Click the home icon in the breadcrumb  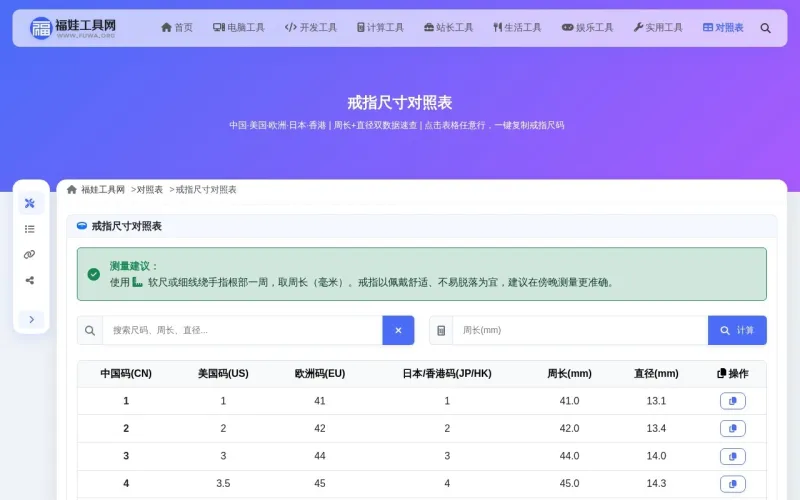[71, 190]
